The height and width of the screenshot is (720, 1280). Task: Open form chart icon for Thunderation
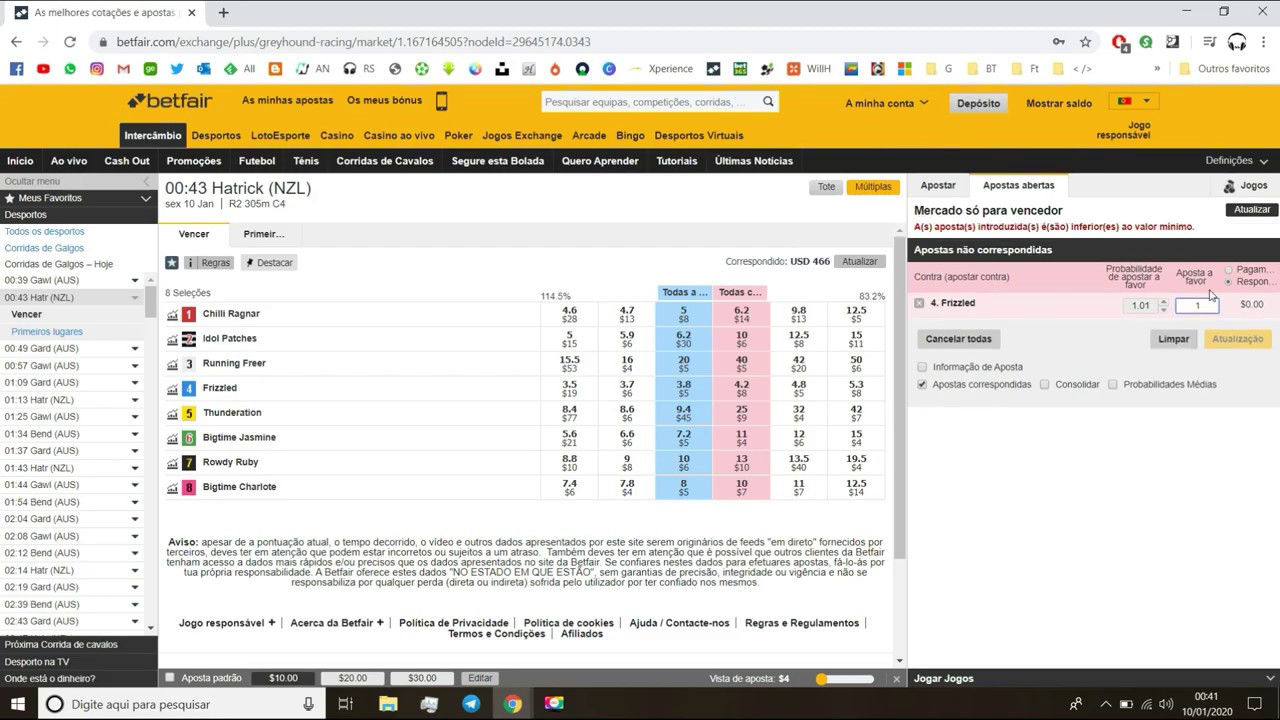click(x=172, y=413)
